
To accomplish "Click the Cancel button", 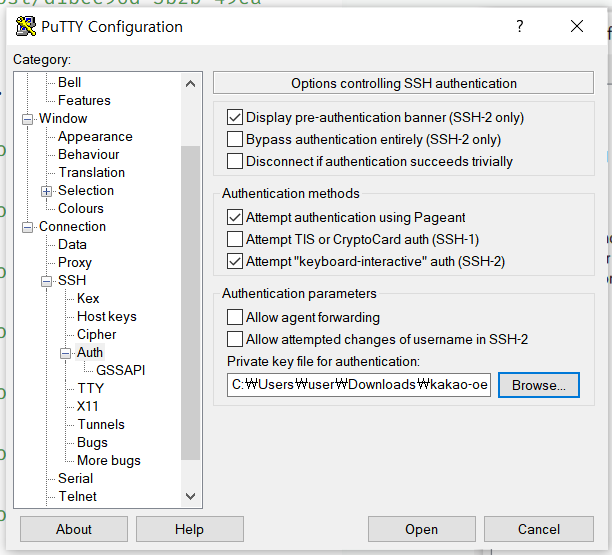I will coord(539,529).
